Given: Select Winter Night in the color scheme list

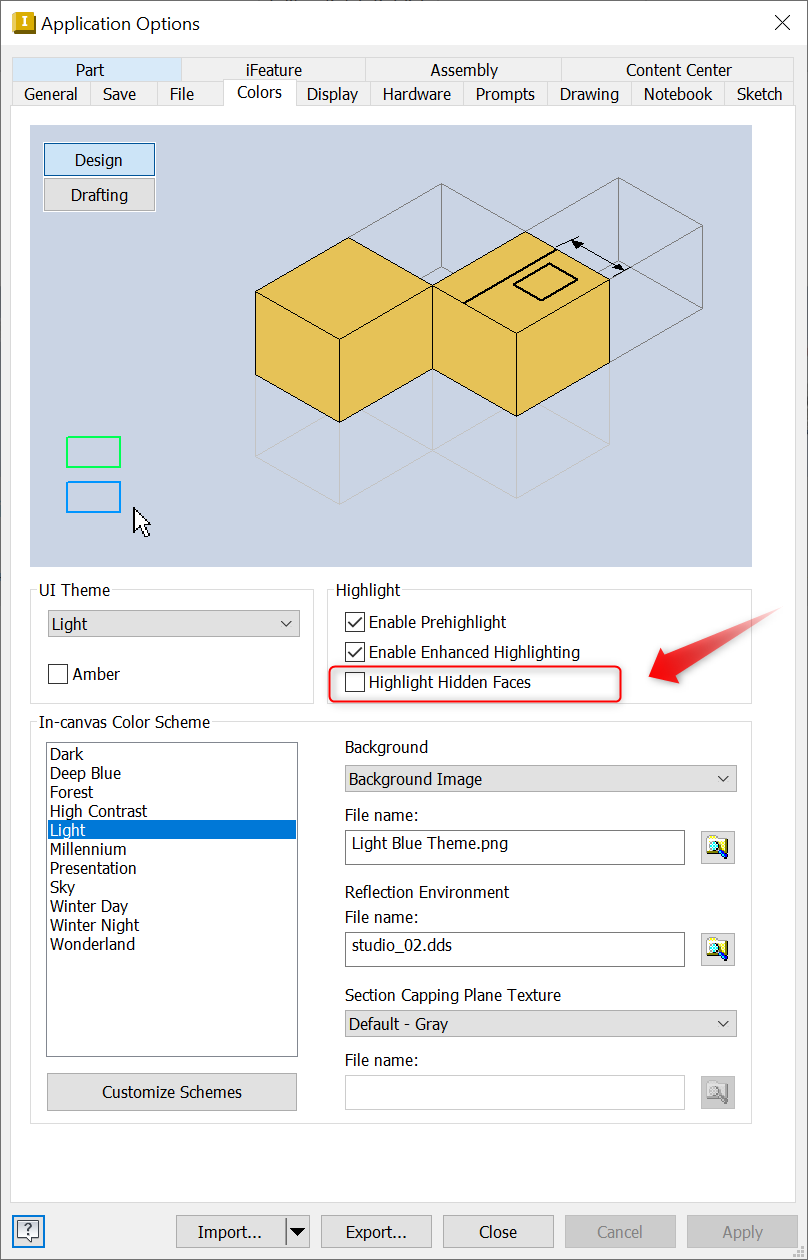Looking at the screenshot, I should [x=94, y=924].
